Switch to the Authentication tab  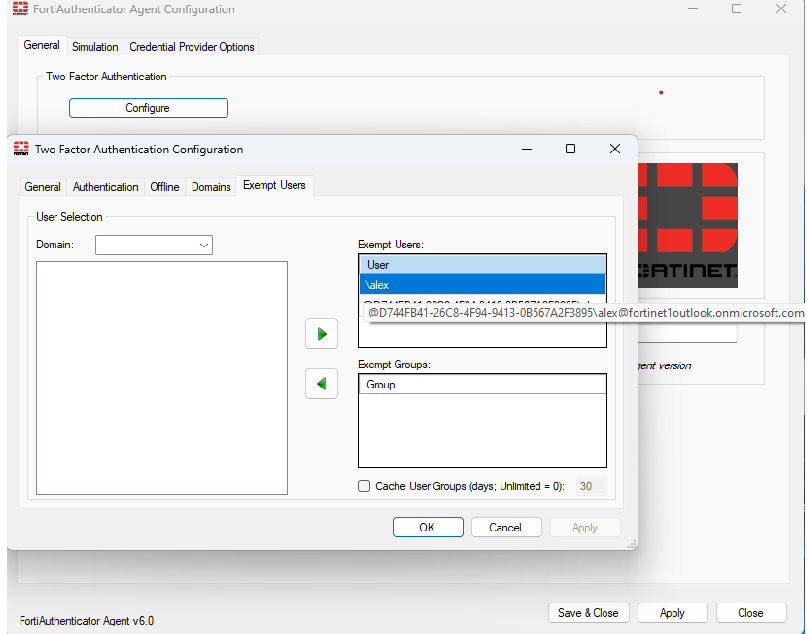pos(105,186)
